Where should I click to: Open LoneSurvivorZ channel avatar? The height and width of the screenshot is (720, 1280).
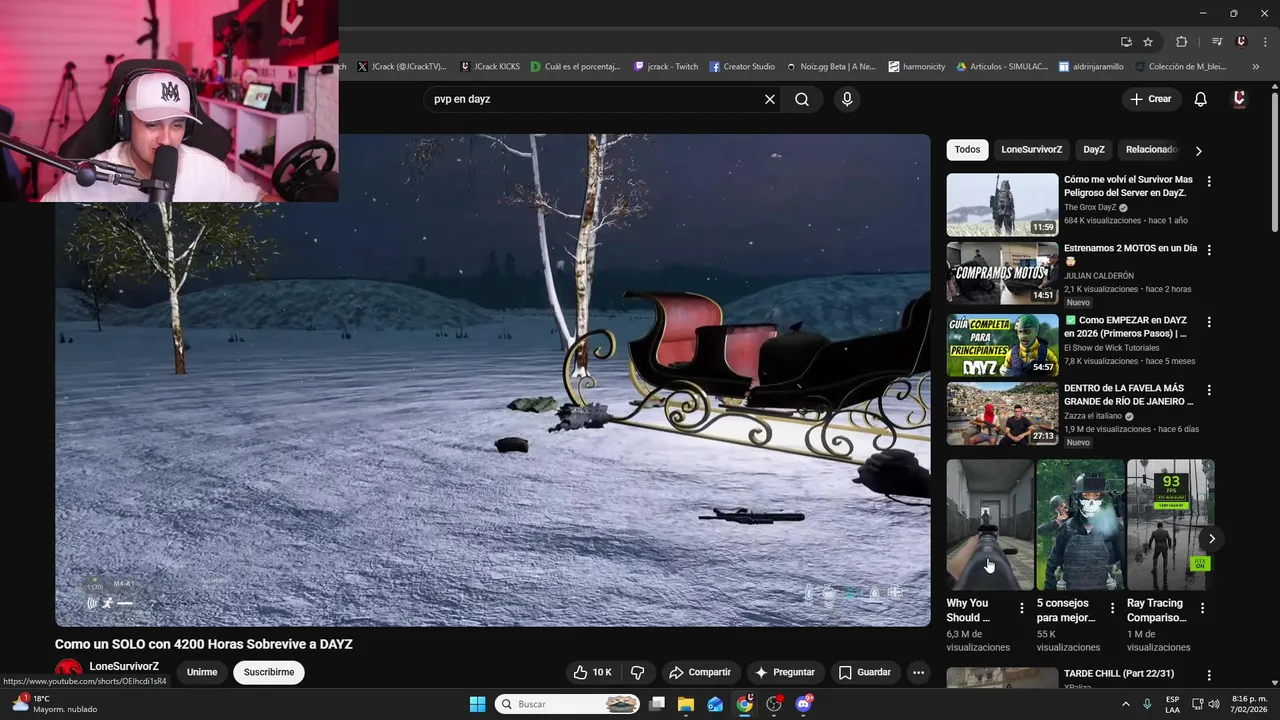tap(68, 673)
